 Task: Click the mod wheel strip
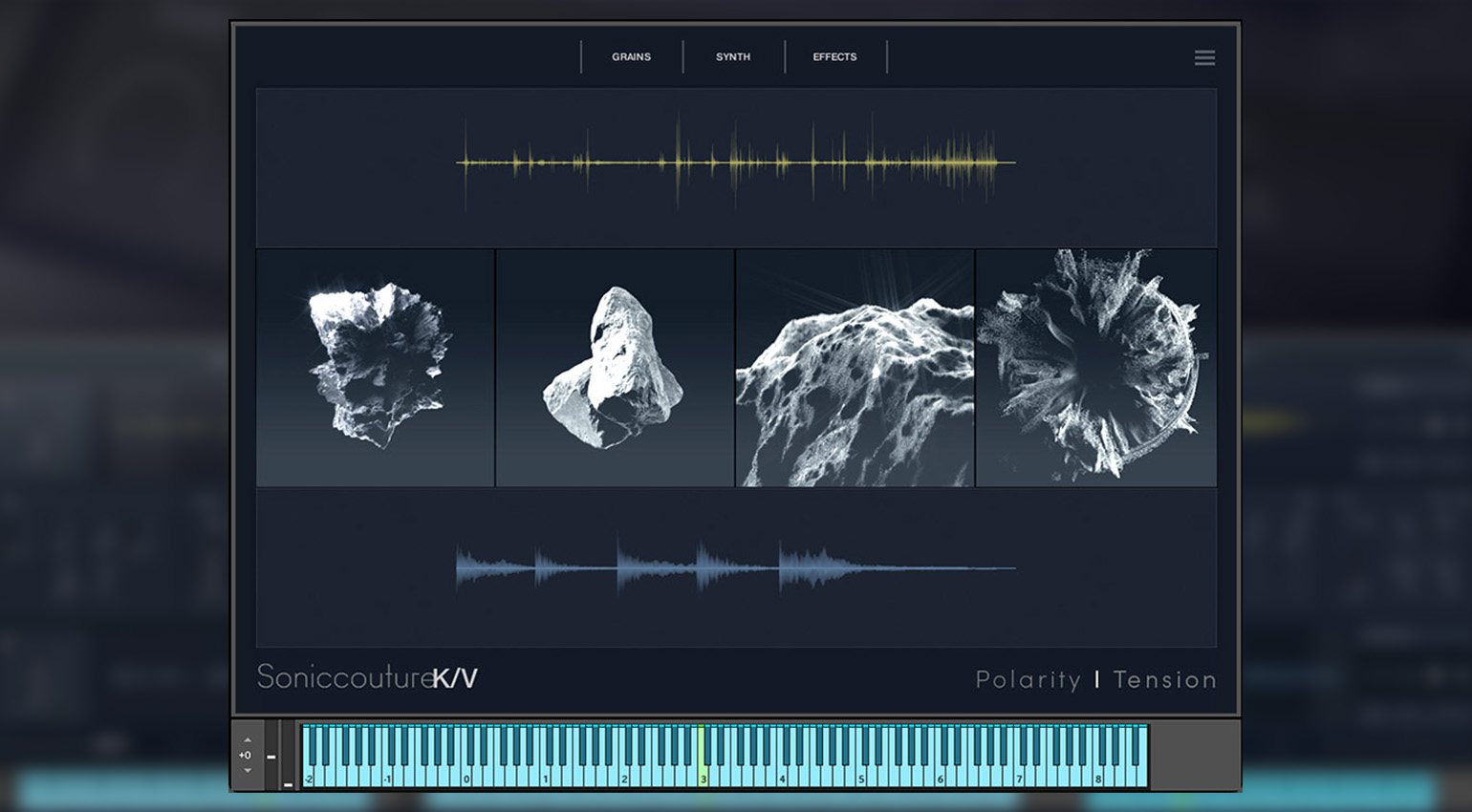289,755
